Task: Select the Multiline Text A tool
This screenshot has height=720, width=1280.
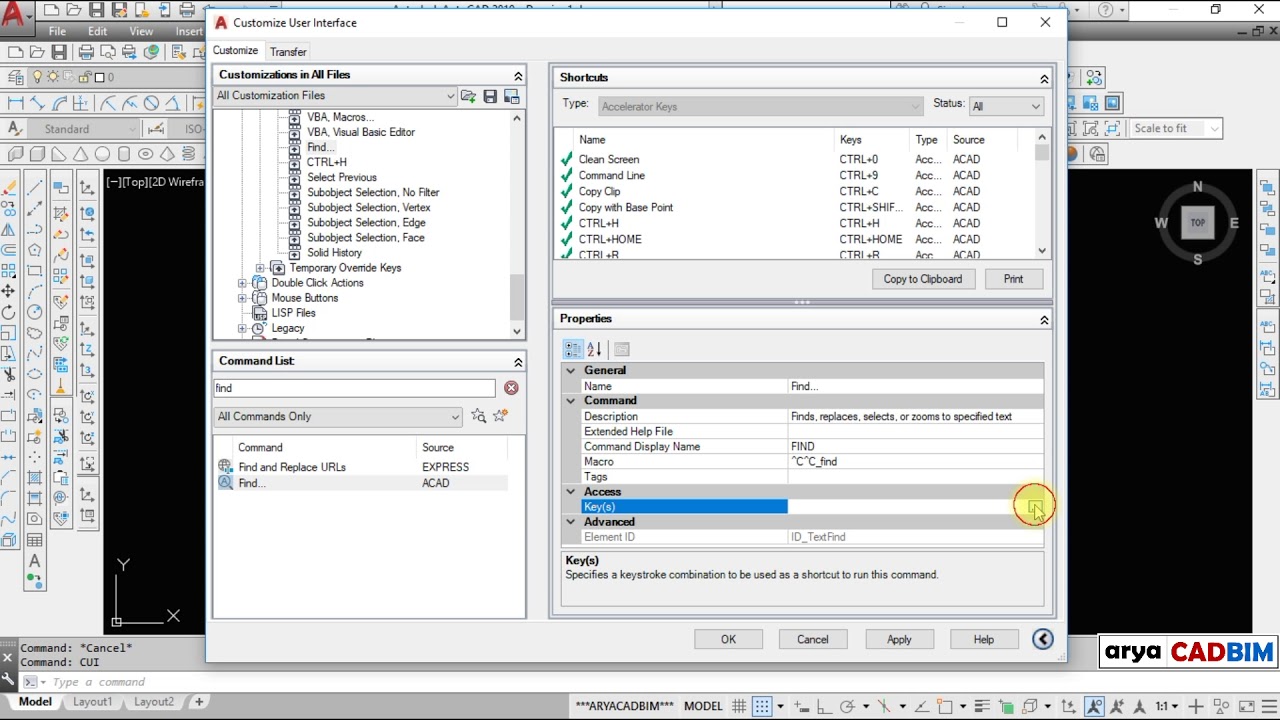Action: (35, 562)
